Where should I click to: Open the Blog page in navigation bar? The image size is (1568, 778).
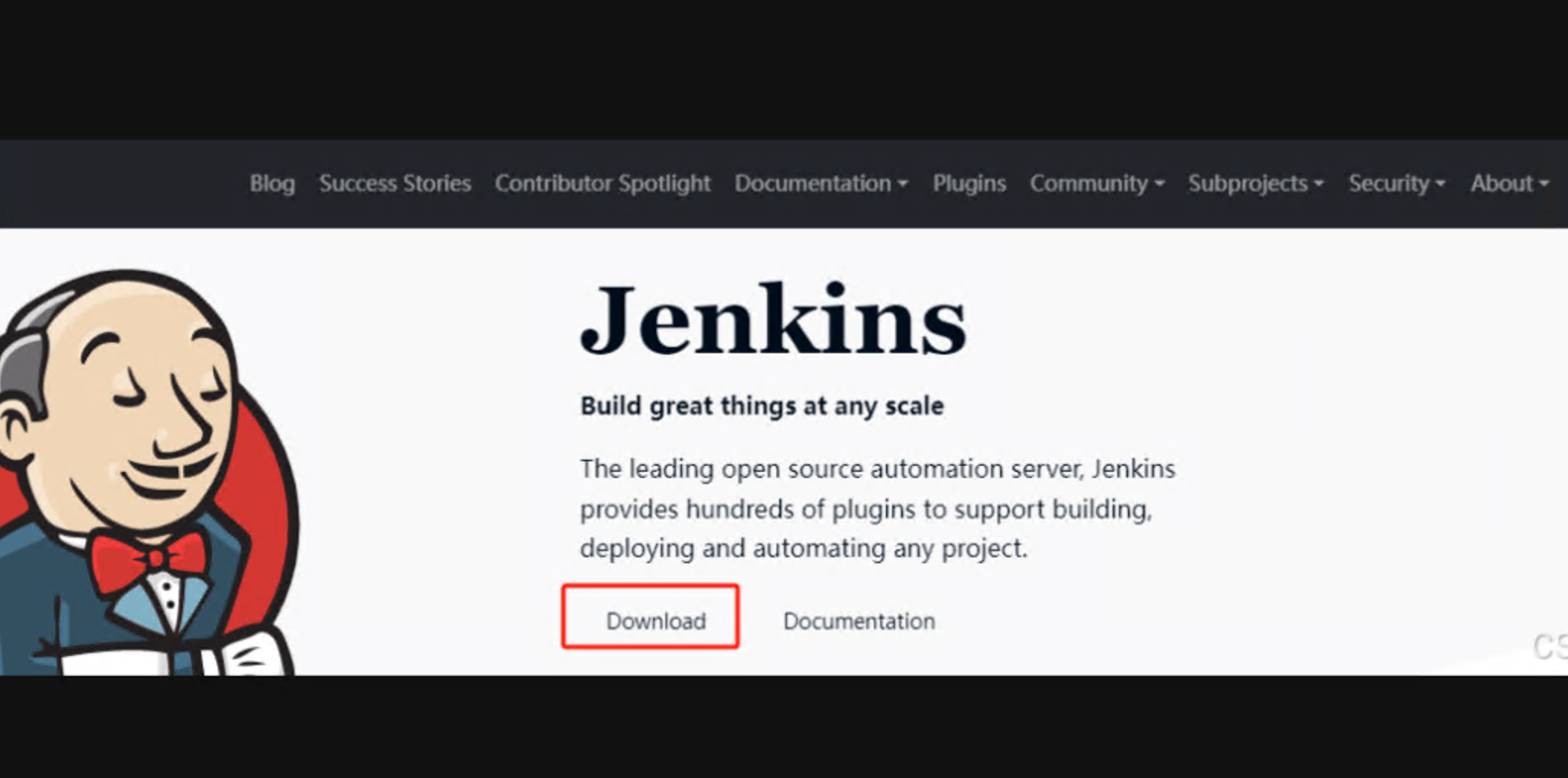[x=272, y=183]
